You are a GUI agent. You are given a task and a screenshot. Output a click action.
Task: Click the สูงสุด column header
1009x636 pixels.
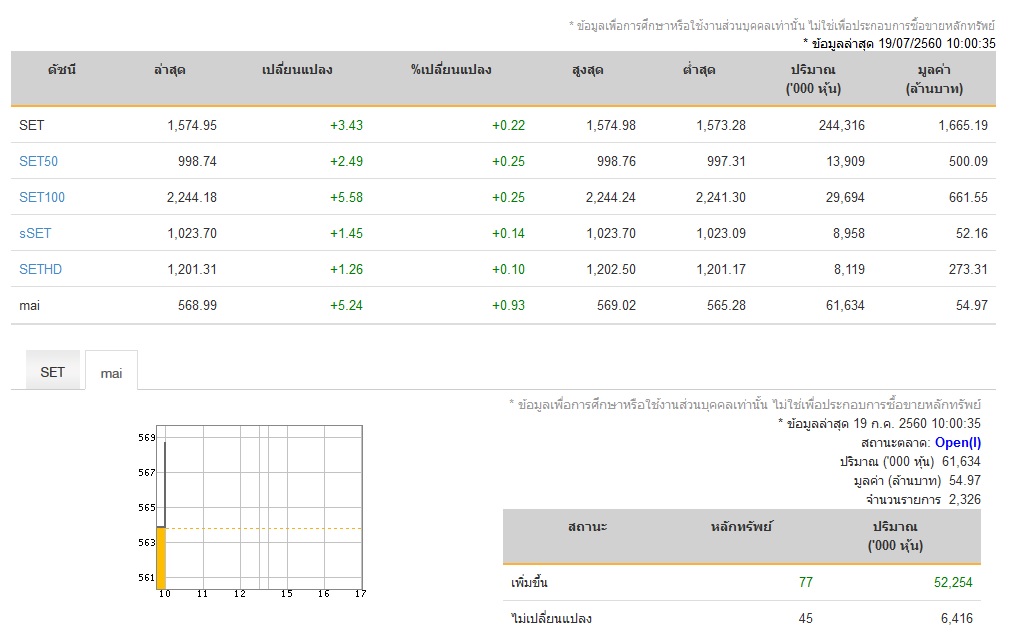[588, 70]
